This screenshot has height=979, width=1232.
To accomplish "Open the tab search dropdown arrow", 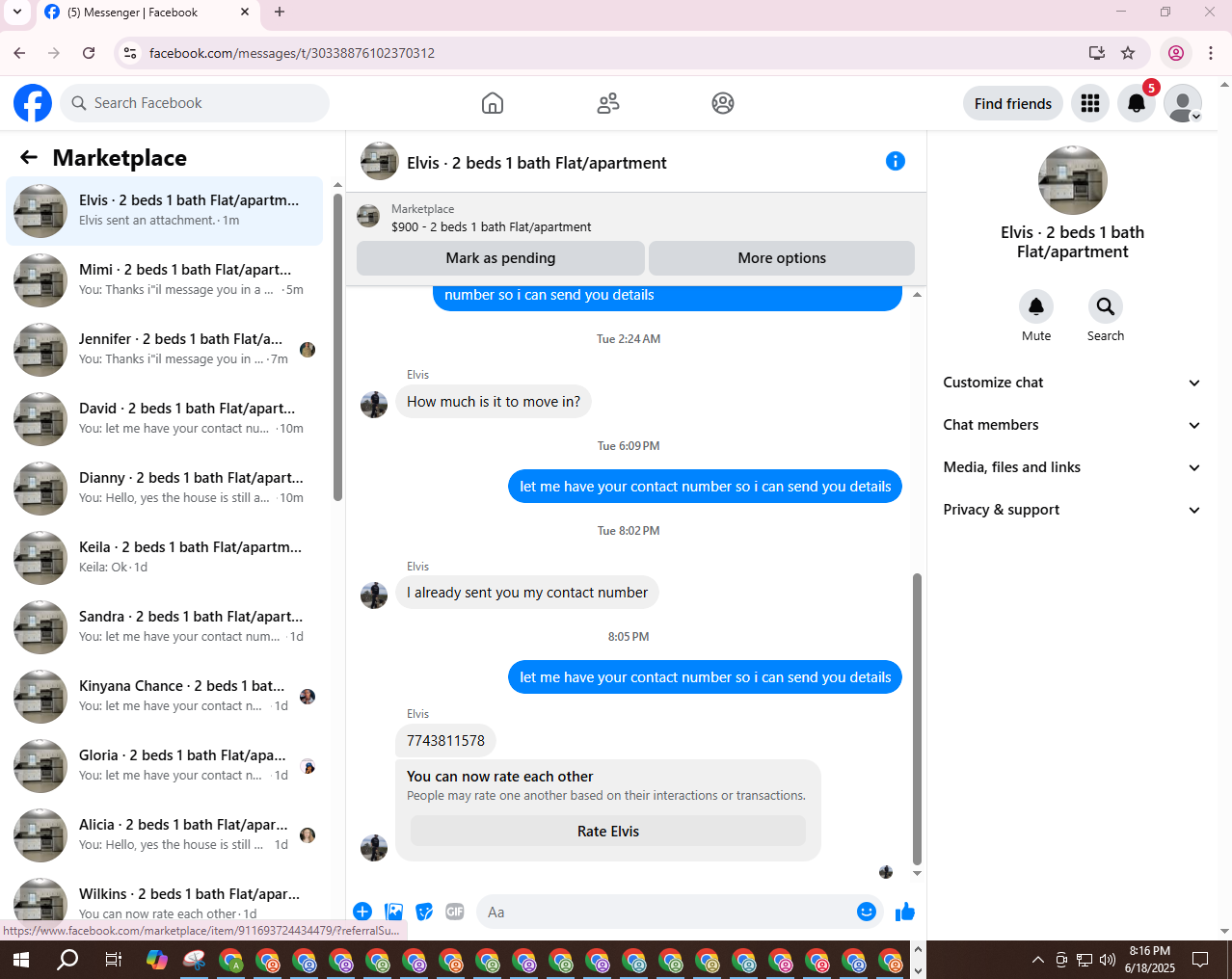I will [x=17, y=13].
